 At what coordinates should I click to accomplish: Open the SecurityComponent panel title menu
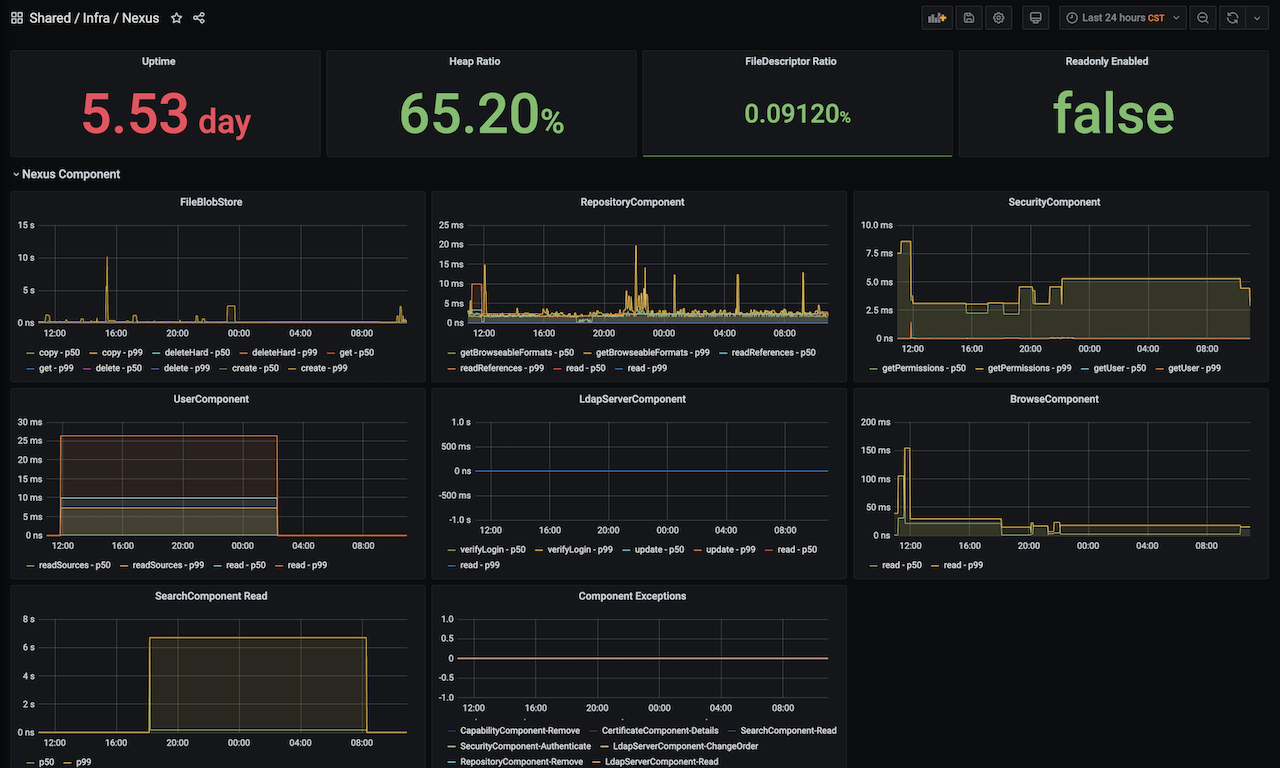click(x=1054, y=202)
